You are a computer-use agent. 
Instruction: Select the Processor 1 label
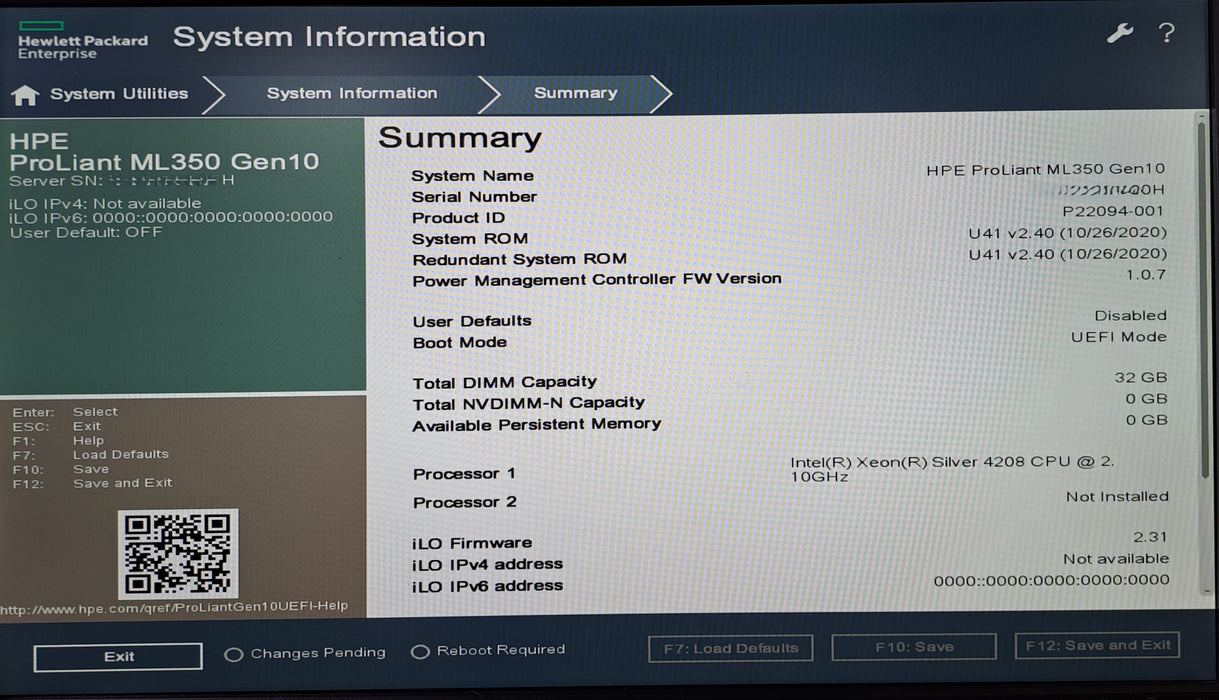(465, 474)
